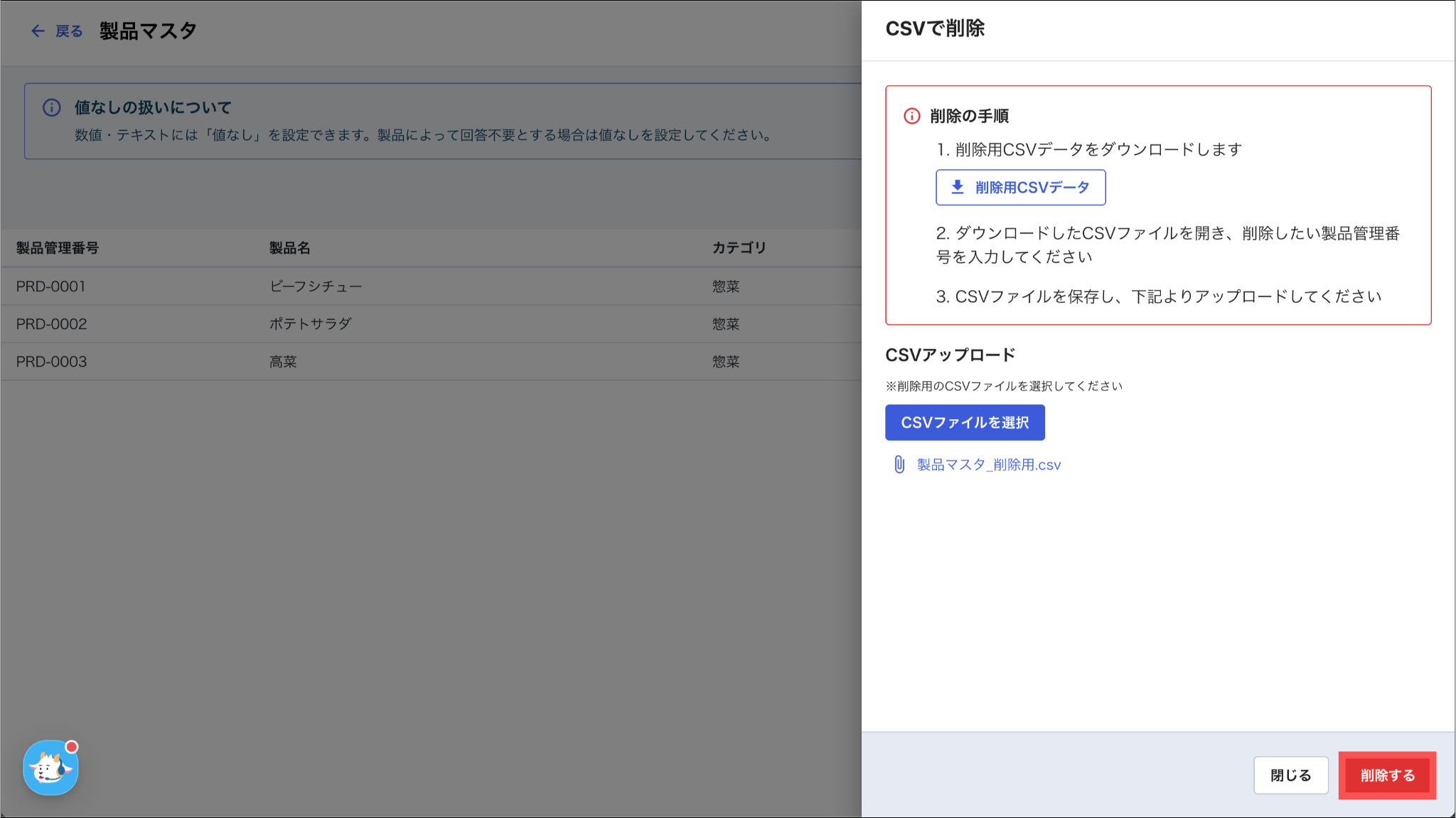Image resolution: width=1456 pixels, height=818 pixels.
Task: Click the download icon on 削除用CSVデータ
Action: pos(957,187)
